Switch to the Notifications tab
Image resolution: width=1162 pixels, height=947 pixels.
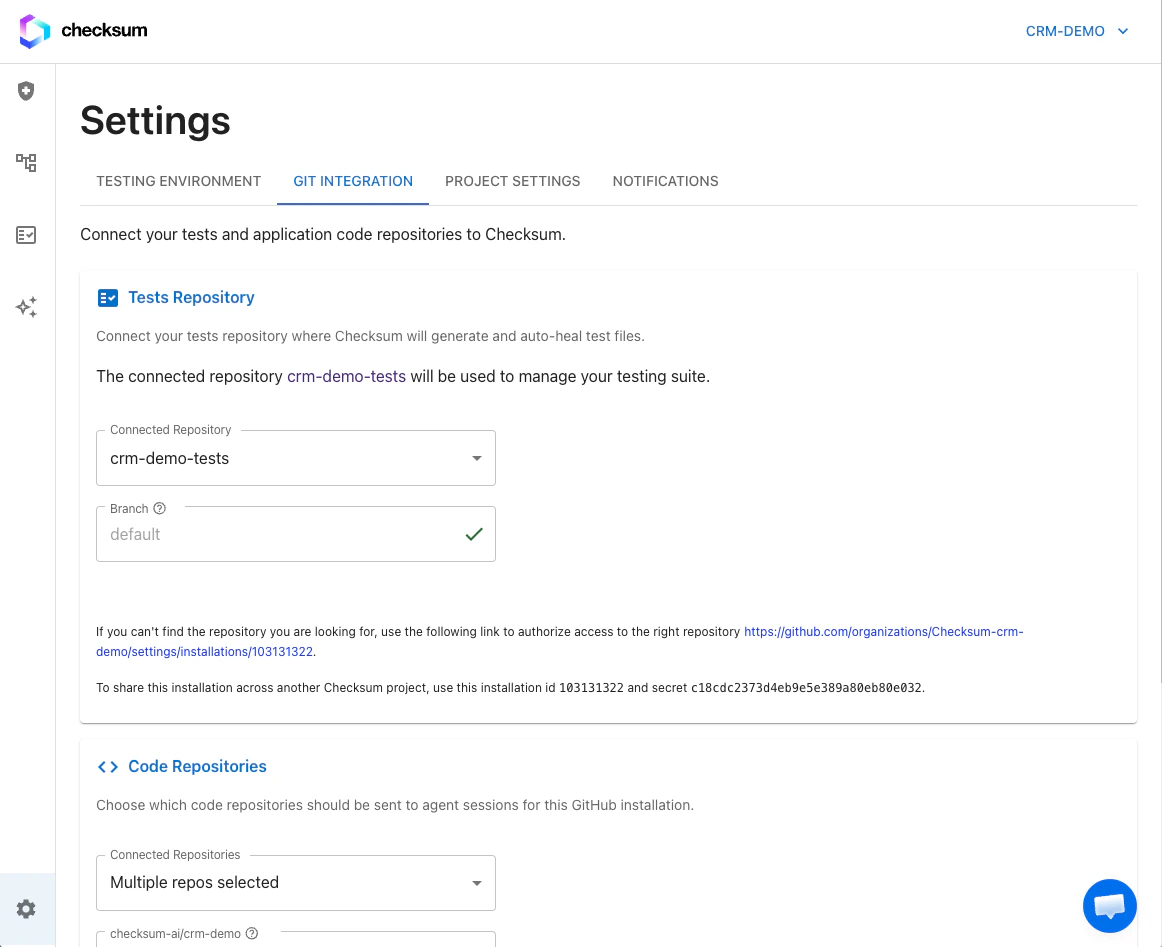point(665,181)
